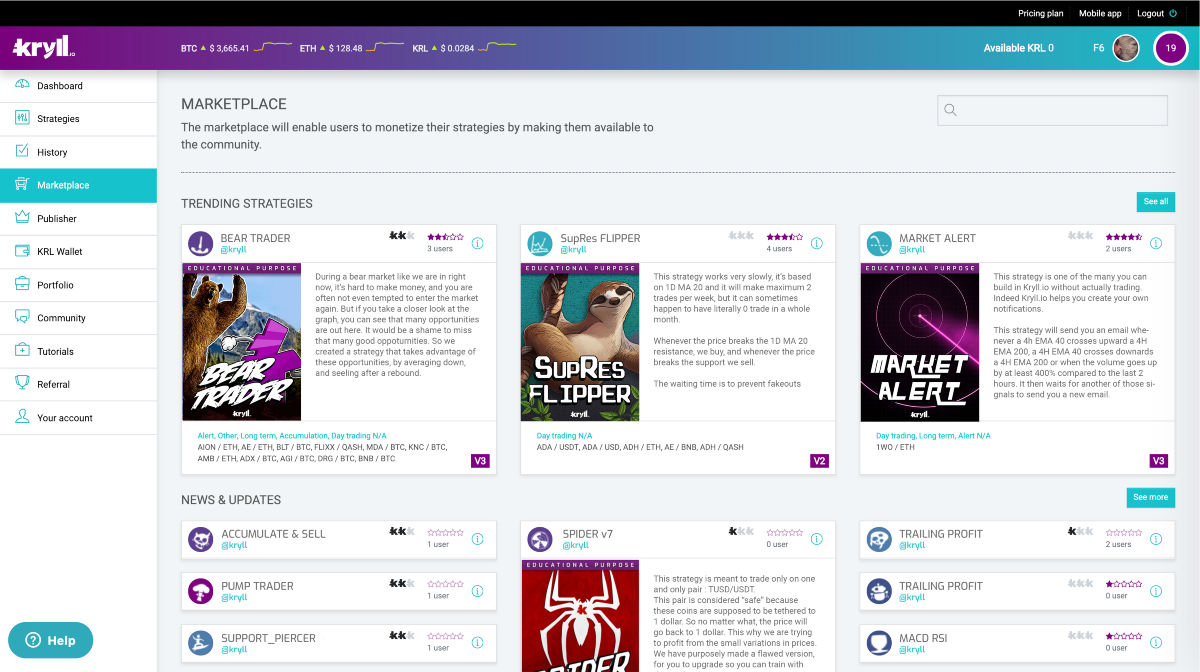
Task: Log out of the account
Action: point(1157,13)
